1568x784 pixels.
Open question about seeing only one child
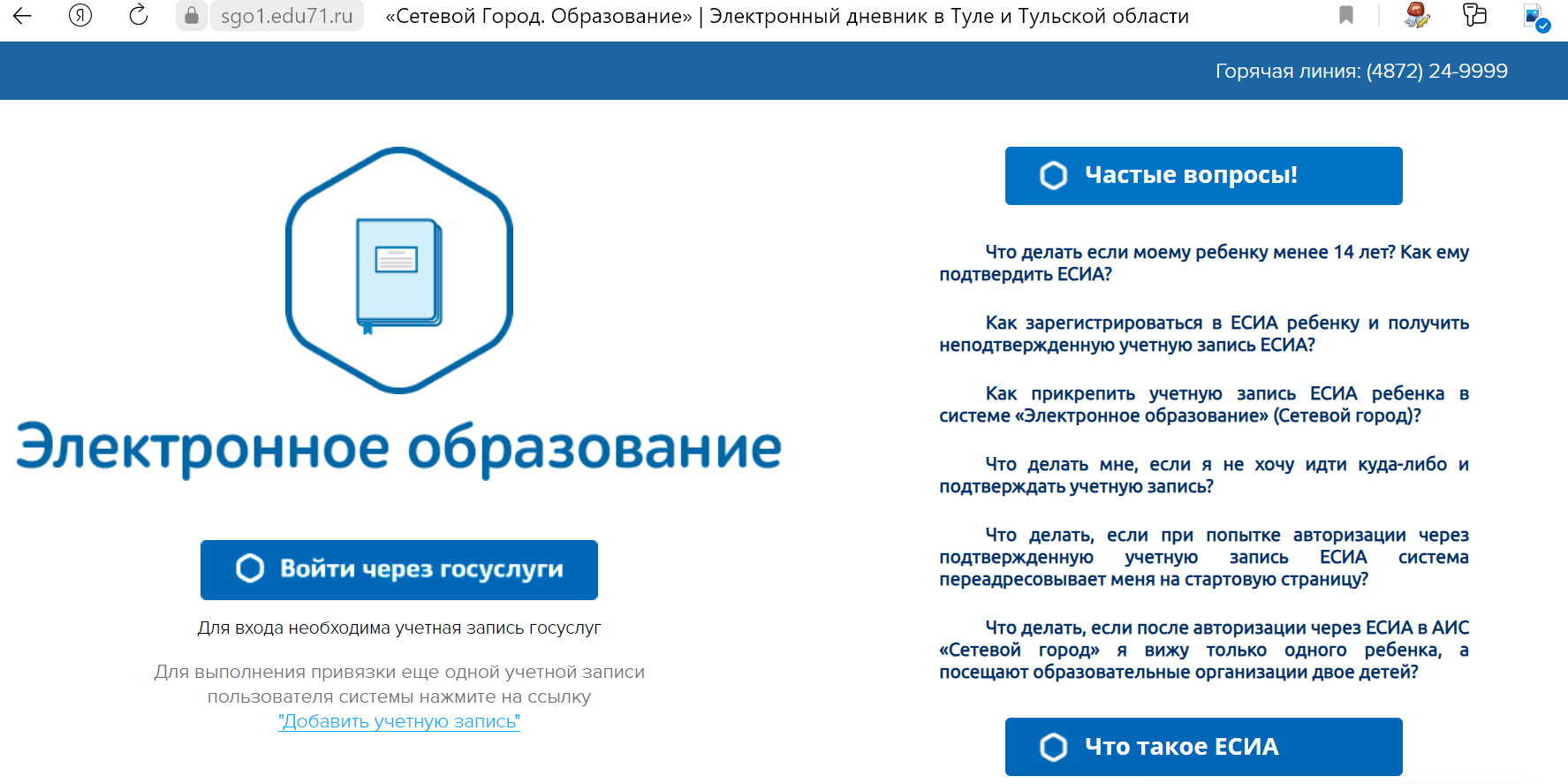1204,650
